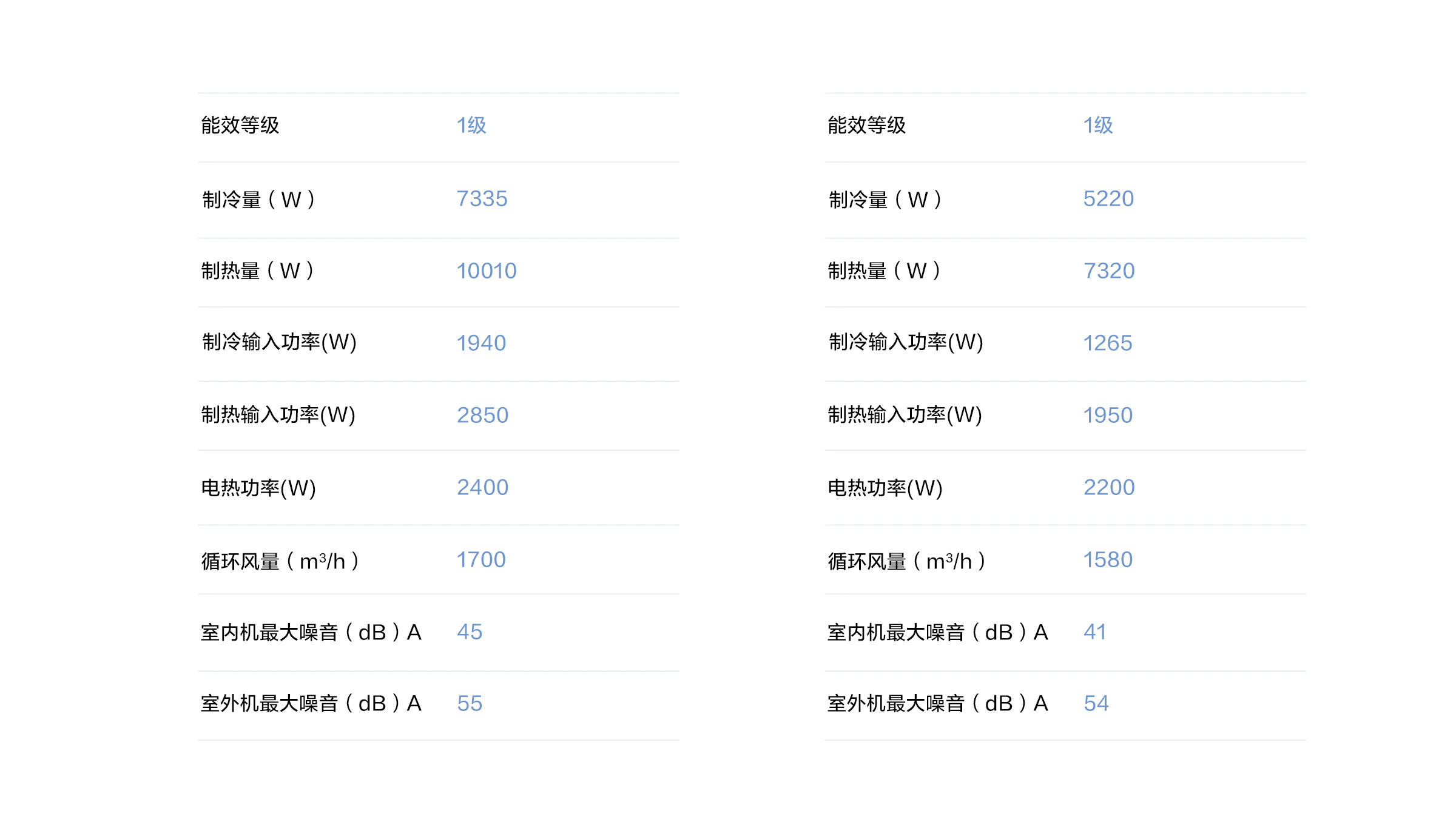Image resolution: width=1456 pixels, height=819 pixels.
Task: Select the electric heating value 2200
Action: (x=1109, y=487)
